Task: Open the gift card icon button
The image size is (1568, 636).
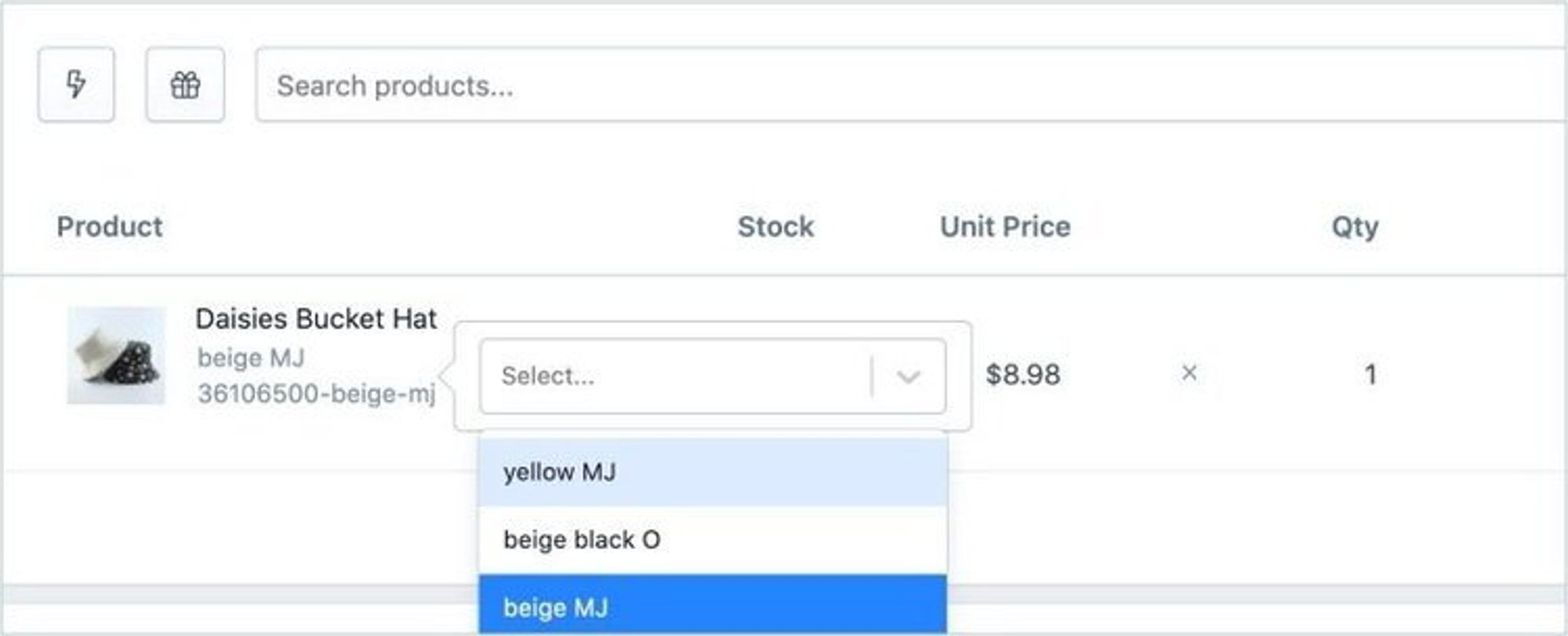Action: 185,85
